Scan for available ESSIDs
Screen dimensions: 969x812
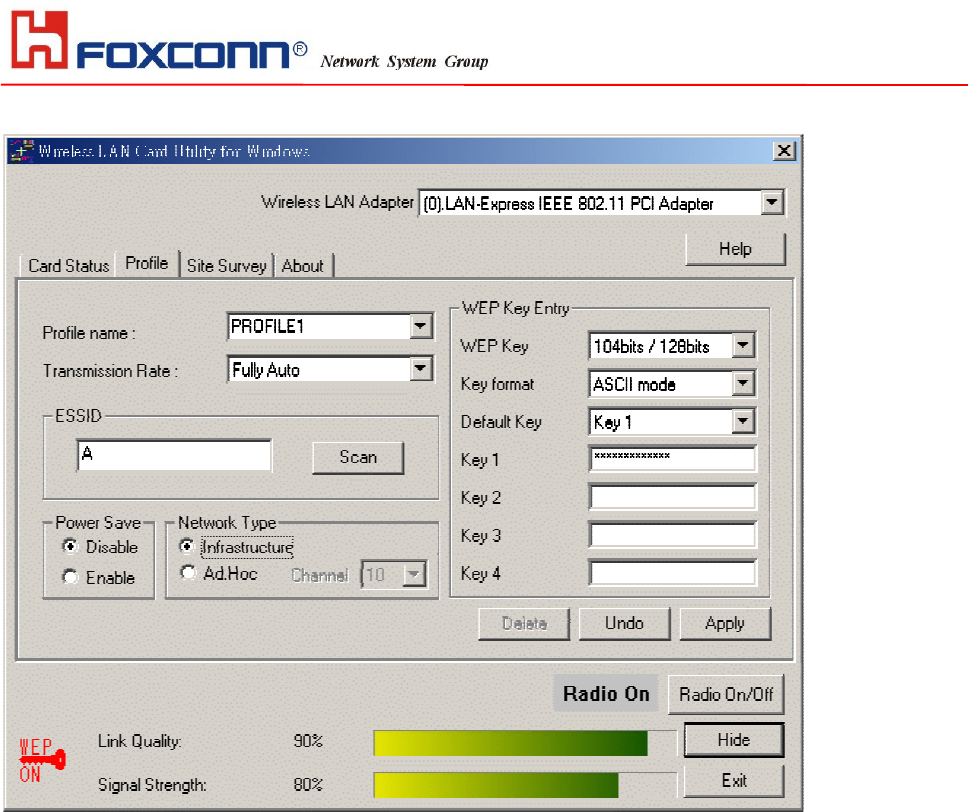(x=358, y=457)
